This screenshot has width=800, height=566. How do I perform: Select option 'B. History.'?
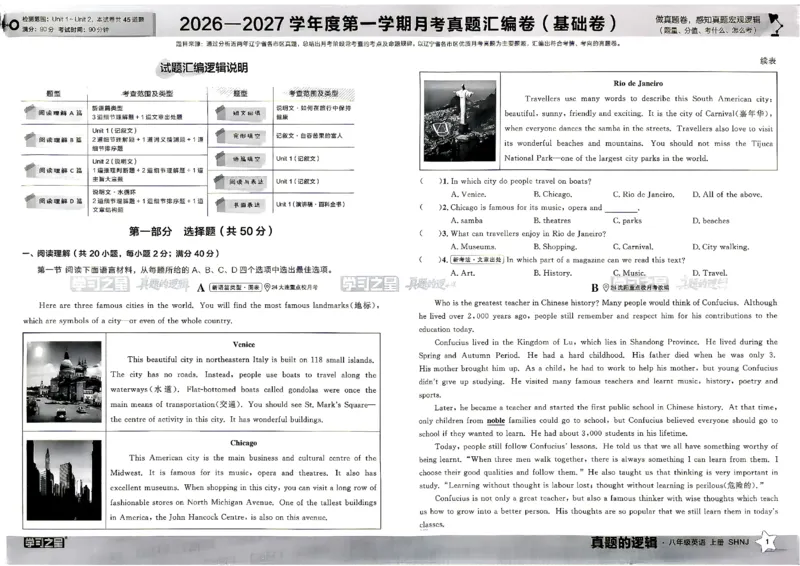click(553, 273)
